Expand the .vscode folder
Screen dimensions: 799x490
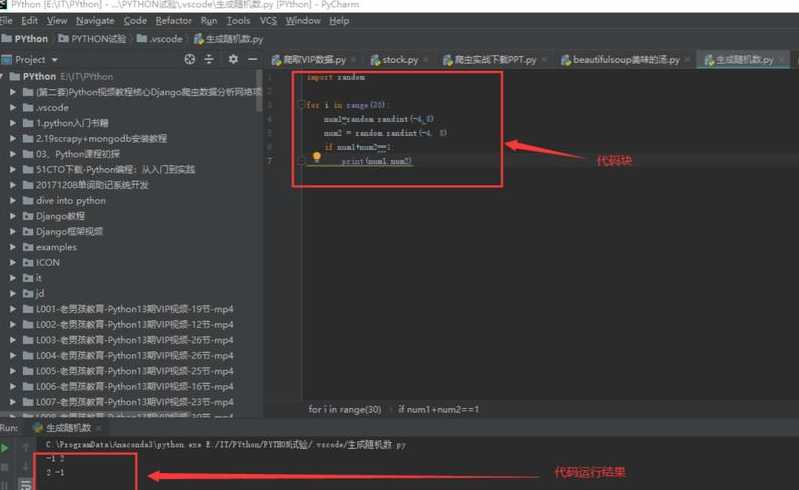(13, 107)
